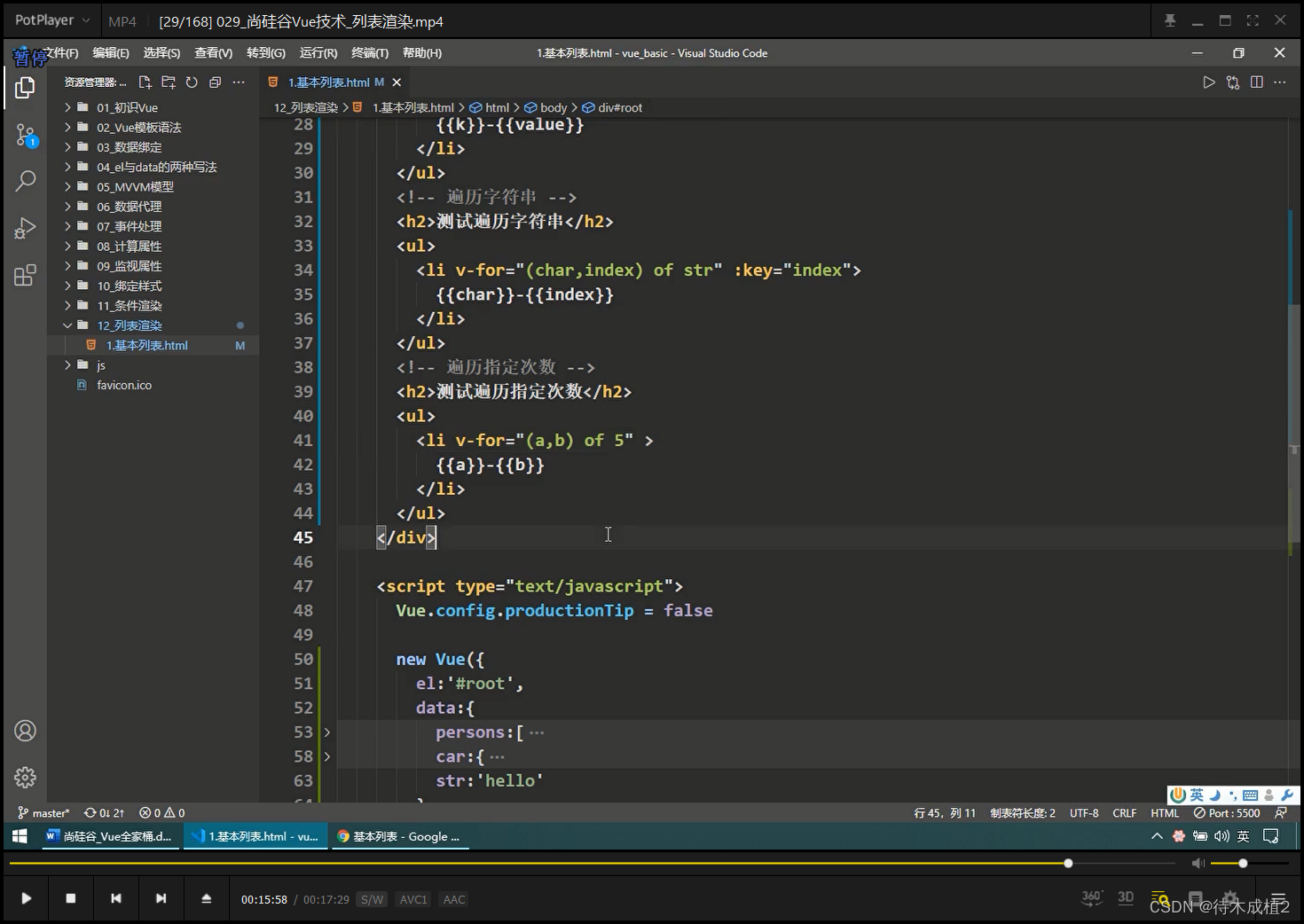Click sync changes 0↓ 2↑ status item
The width and height of the screenshot is (1304, 924).
click(104, 813)
